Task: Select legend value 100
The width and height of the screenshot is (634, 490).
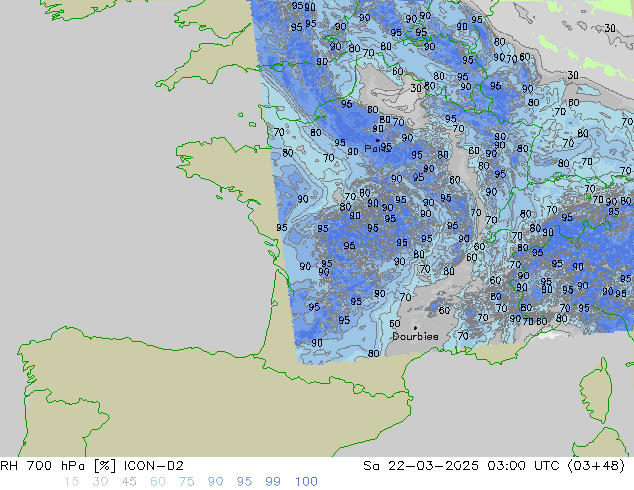Action: 306,482
